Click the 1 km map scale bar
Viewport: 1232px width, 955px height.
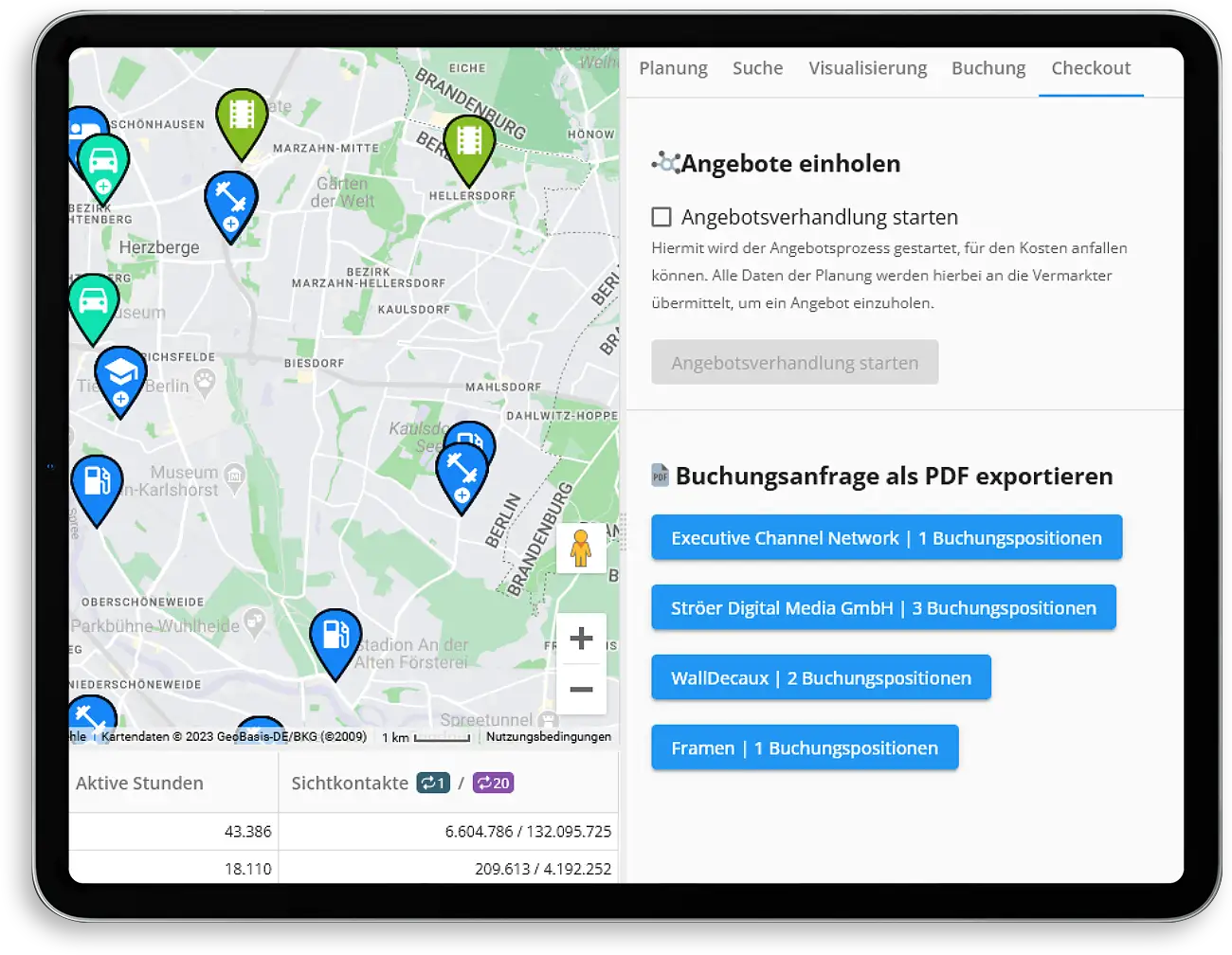pos(426,736)
